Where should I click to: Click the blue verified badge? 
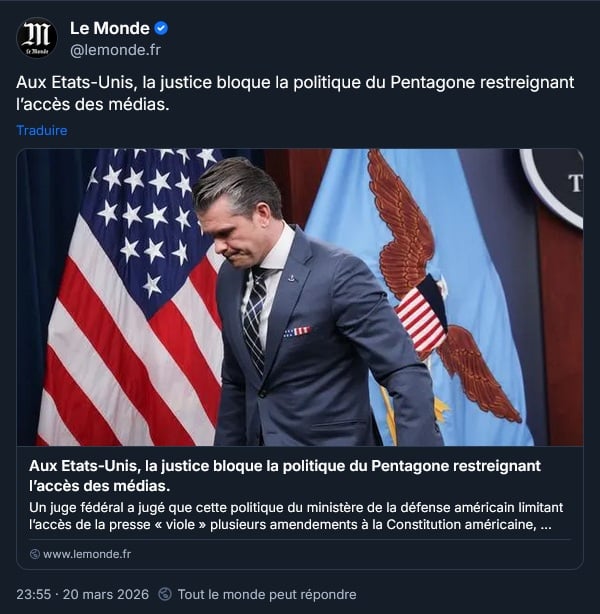pyautogui.click(x=161, y=28)
